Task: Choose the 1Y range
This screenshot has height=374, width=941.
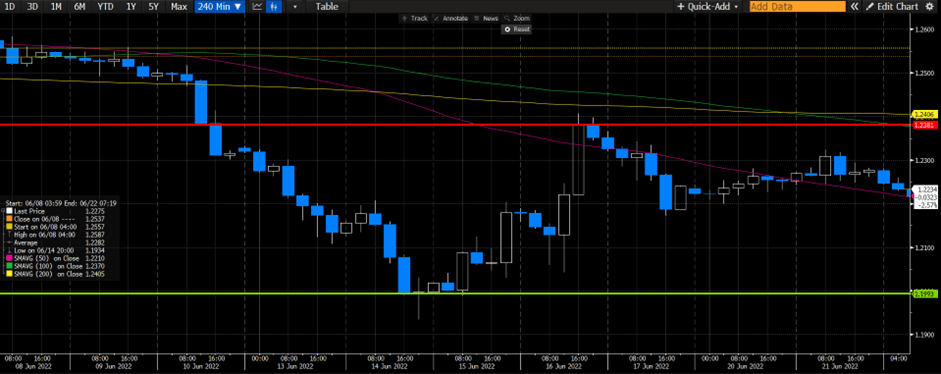Action: pyautogui.click(x=130, y=7)
